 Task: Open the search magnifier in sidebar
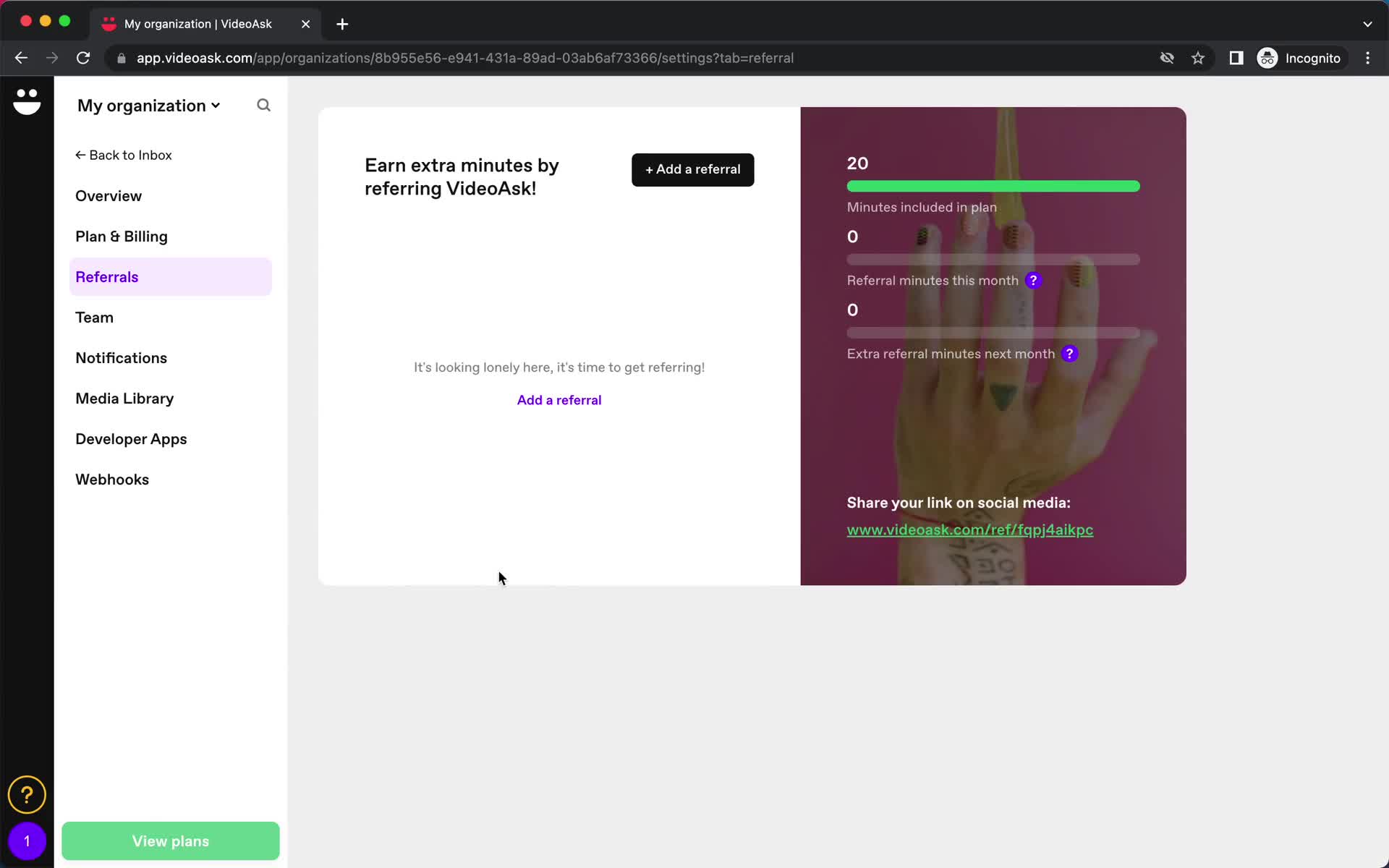tap(263, 106)
